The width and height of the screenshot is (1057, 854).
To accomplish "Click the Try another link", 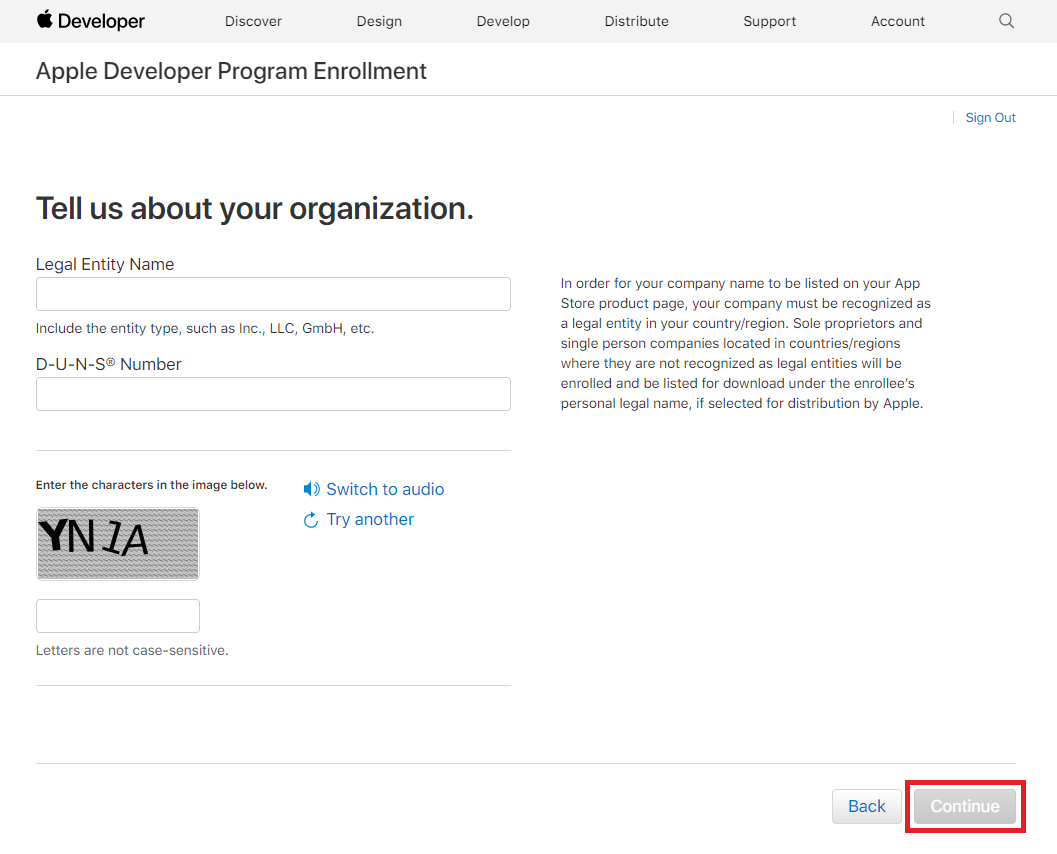I will 370,520.
